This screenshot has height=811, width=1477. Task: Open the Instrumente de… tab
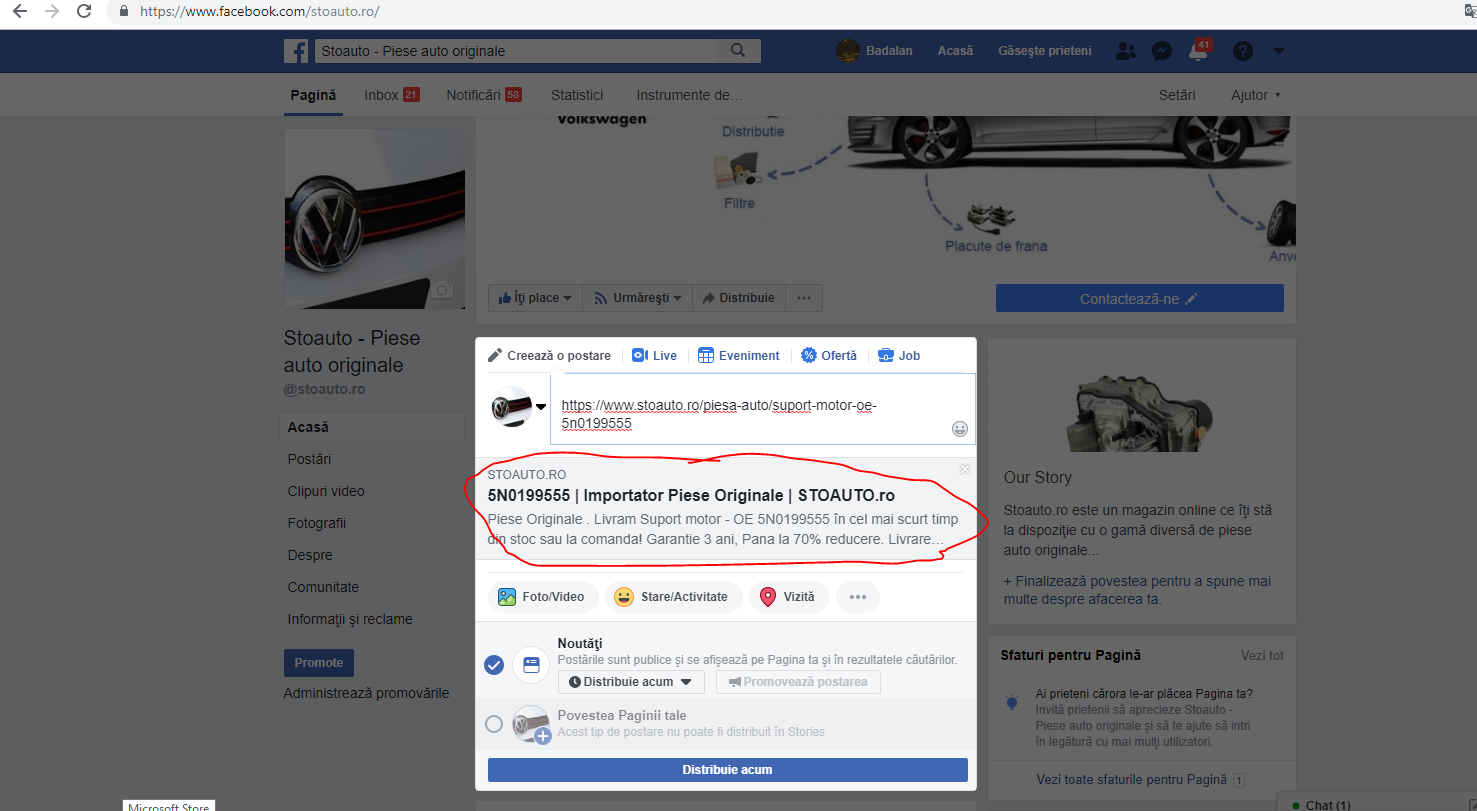[690, 95]
